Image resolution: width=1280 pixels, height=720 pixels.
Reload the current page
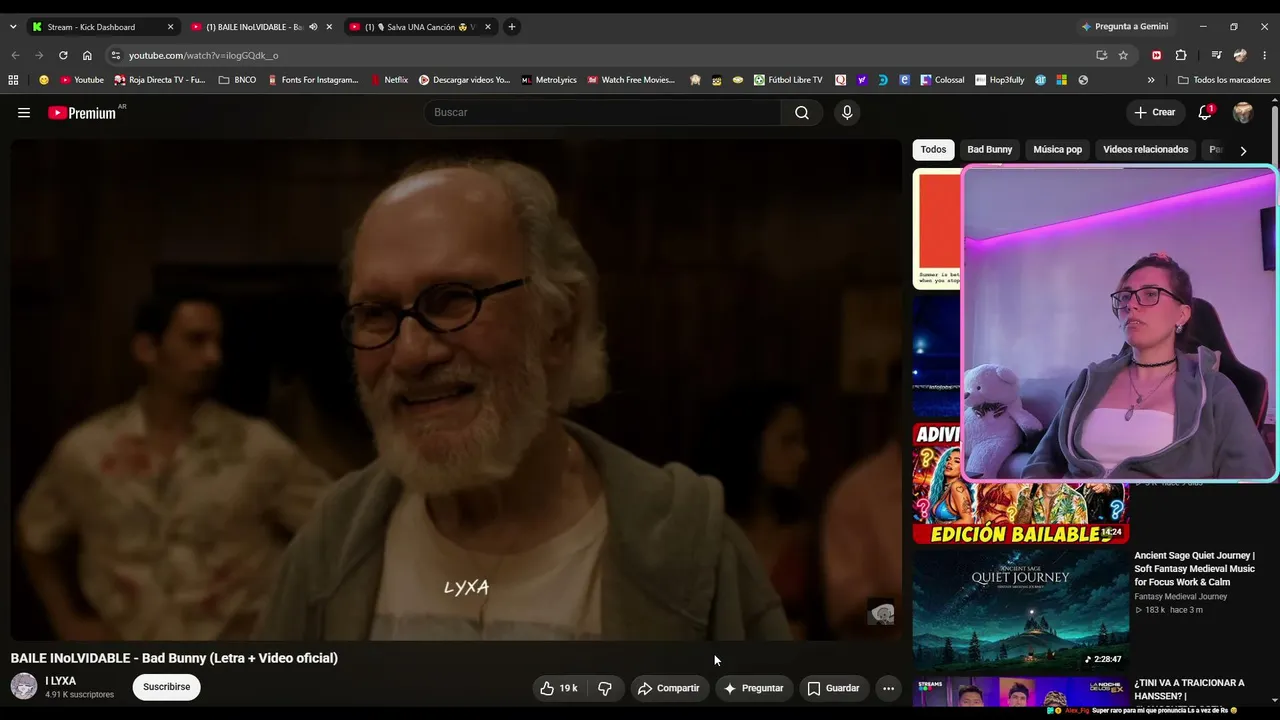tap(63, 55)
